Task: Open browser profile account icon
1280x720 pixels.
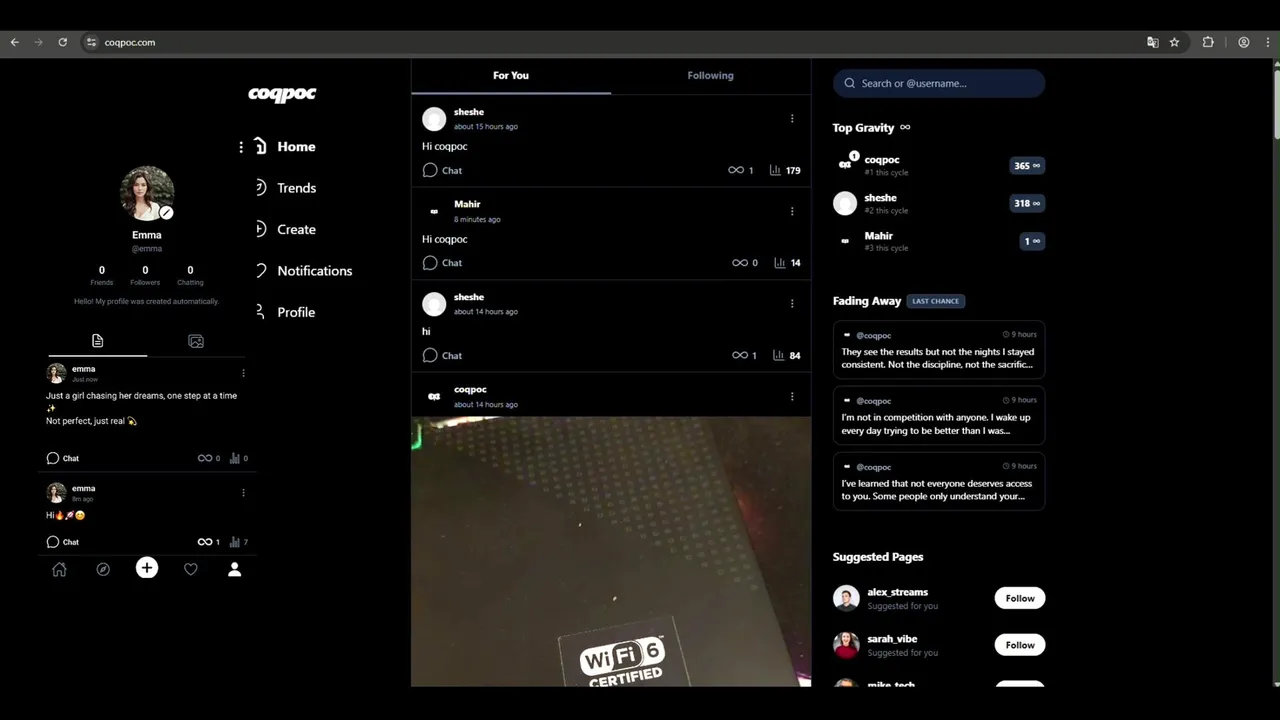Action: [1243, 42]
